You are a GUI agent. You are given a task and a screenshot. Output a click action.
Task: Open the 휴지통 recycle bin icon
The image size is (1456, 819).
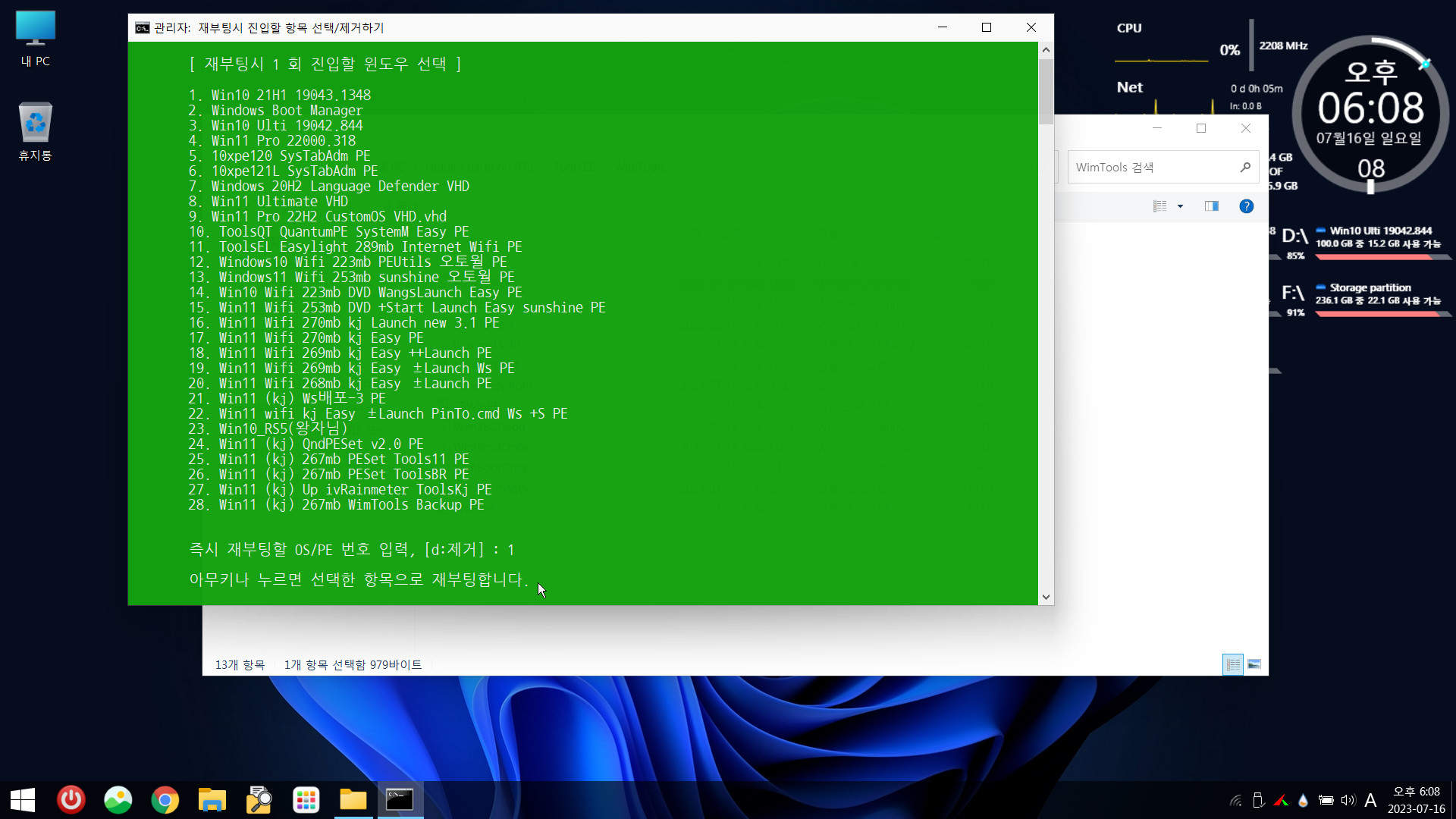pos(35,131)
